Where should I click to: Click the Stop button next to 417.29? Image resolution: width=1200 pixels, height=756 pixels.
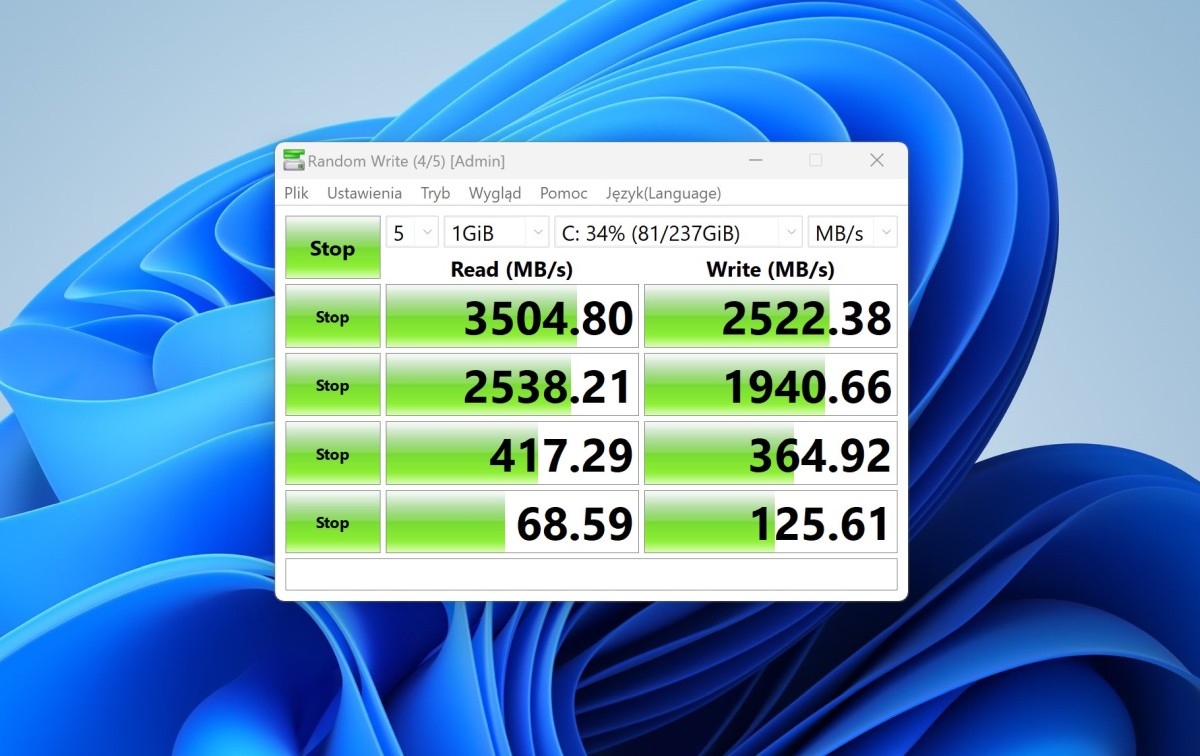coord(332,454)
